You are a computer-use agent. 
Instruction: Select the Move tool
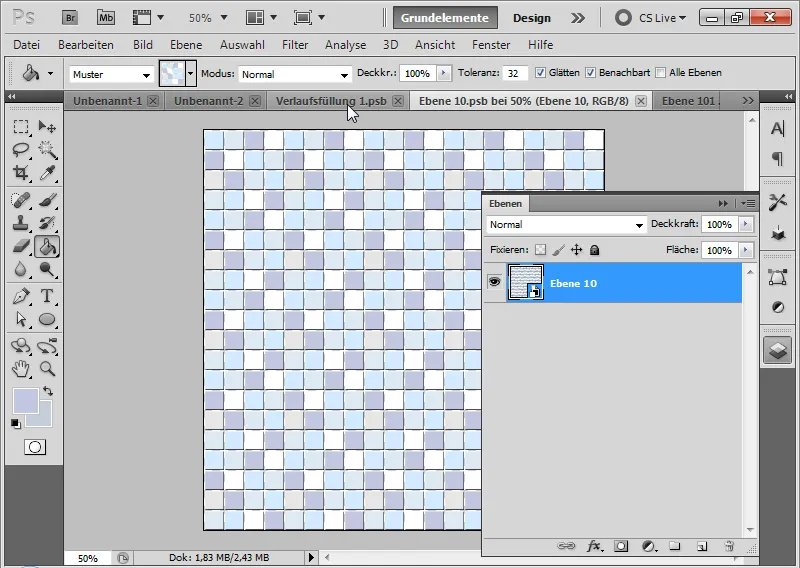[47, 126]
